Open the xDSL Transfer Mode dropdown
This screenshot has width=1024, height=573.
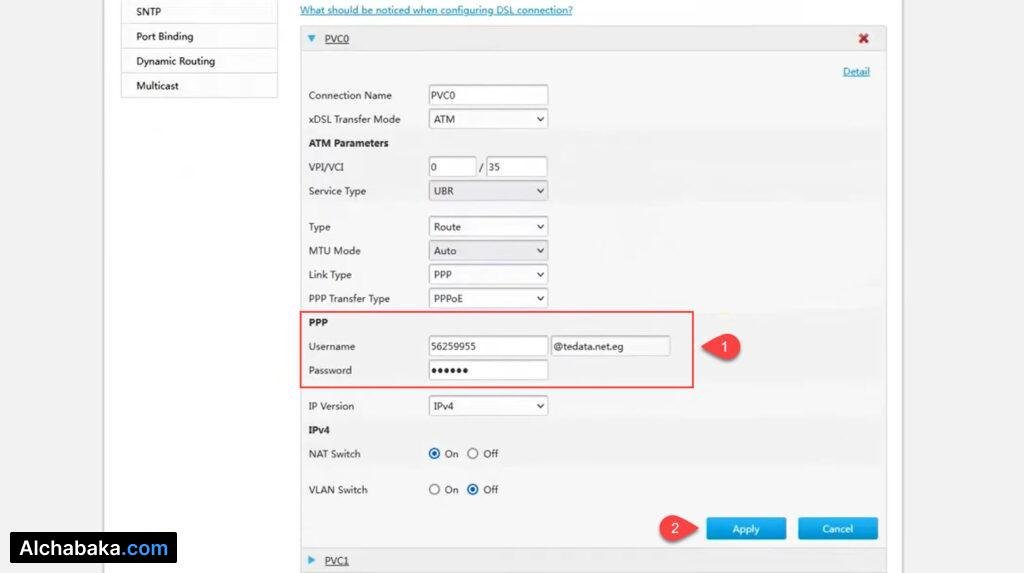click(x=488, y=119)
